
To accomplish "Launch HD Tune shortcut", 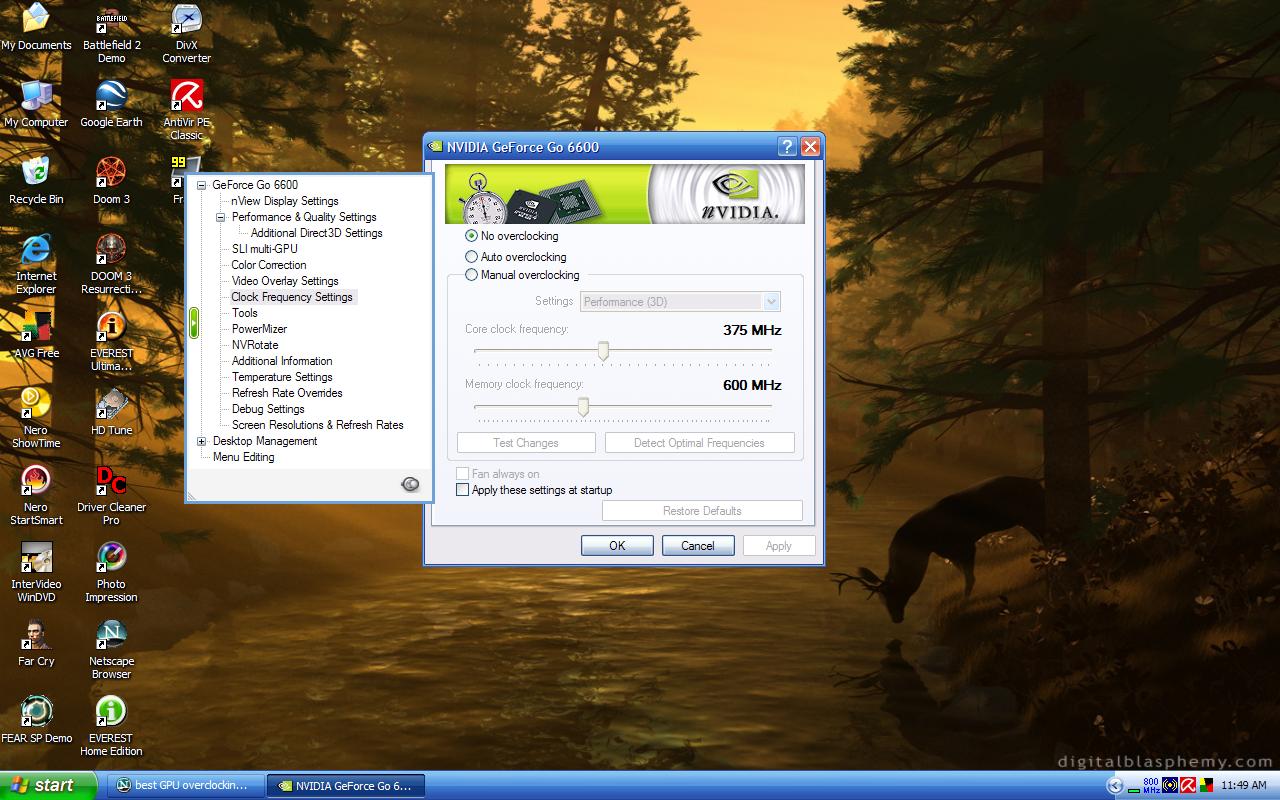I will click(111, 412).
